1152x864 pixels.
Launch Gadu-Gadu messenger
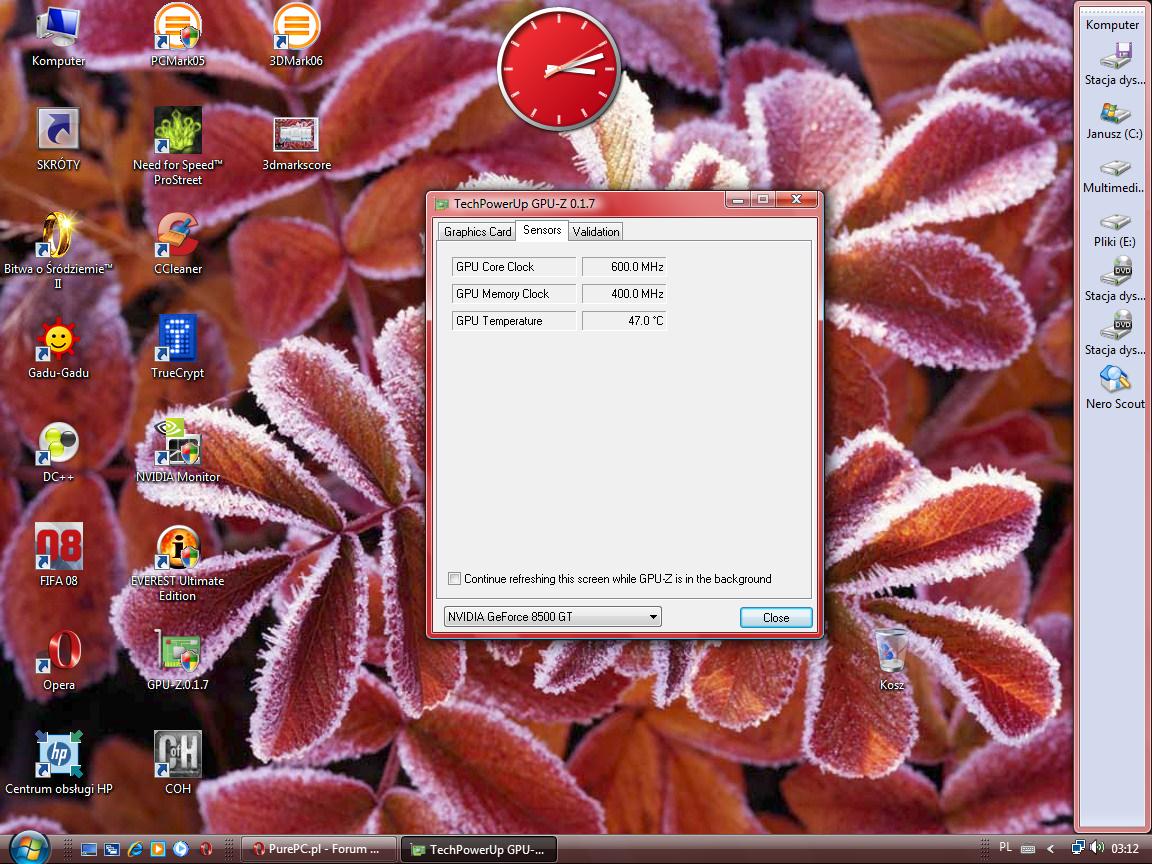pos(58,348)
